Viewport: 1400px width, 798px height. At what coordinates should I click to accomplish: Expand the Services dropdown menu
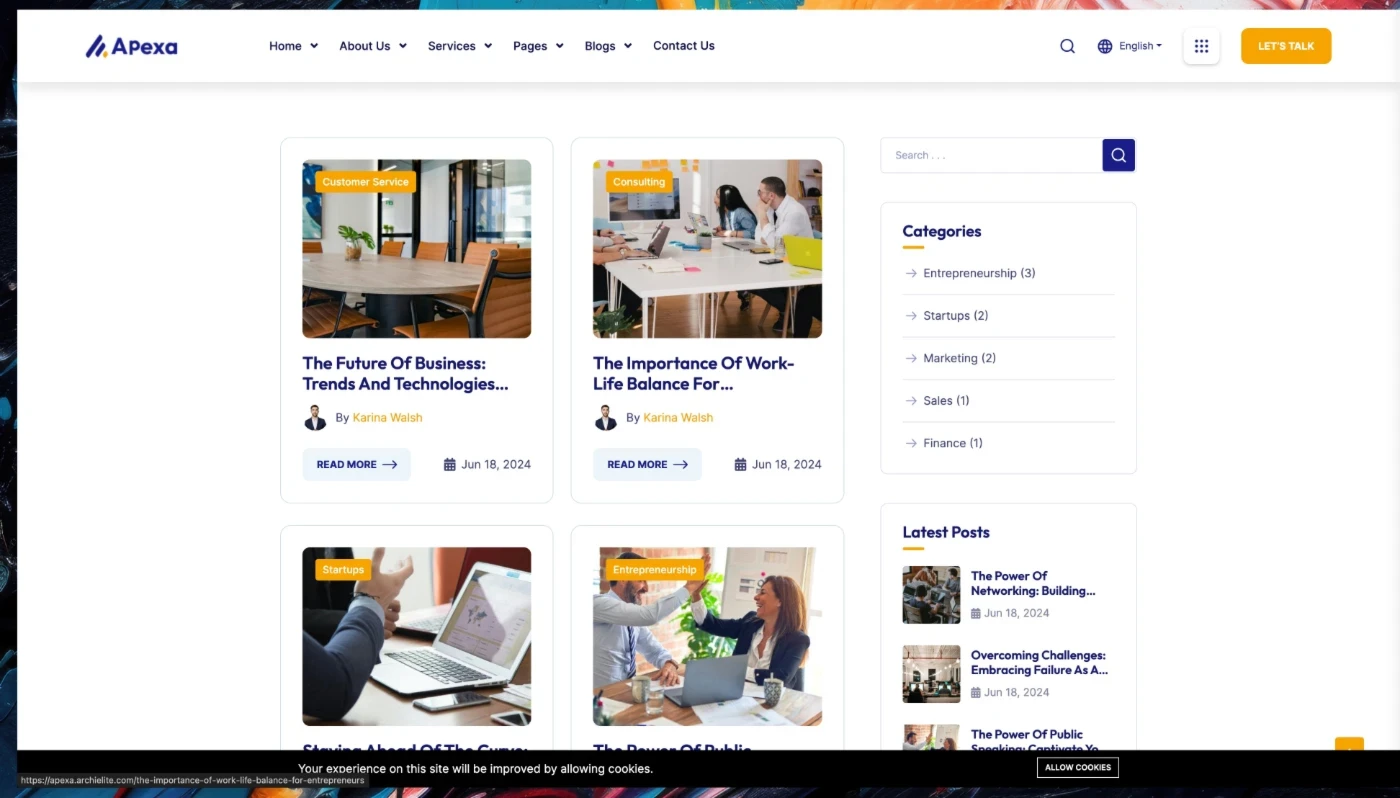(x=459, y=46)
